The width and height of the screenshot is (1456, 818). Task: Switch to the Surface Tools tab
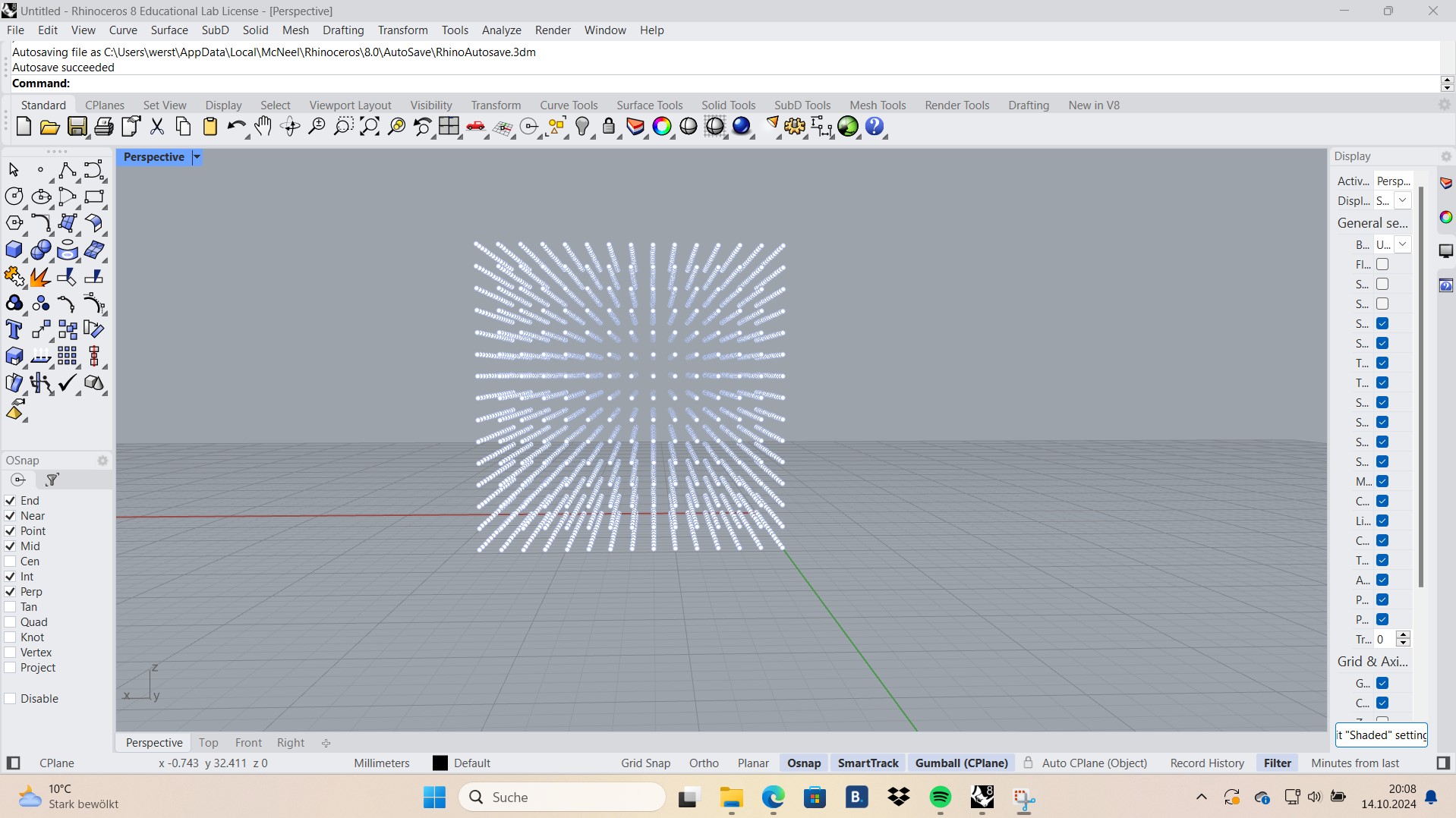pyautogui.click(x=650, y=105)
